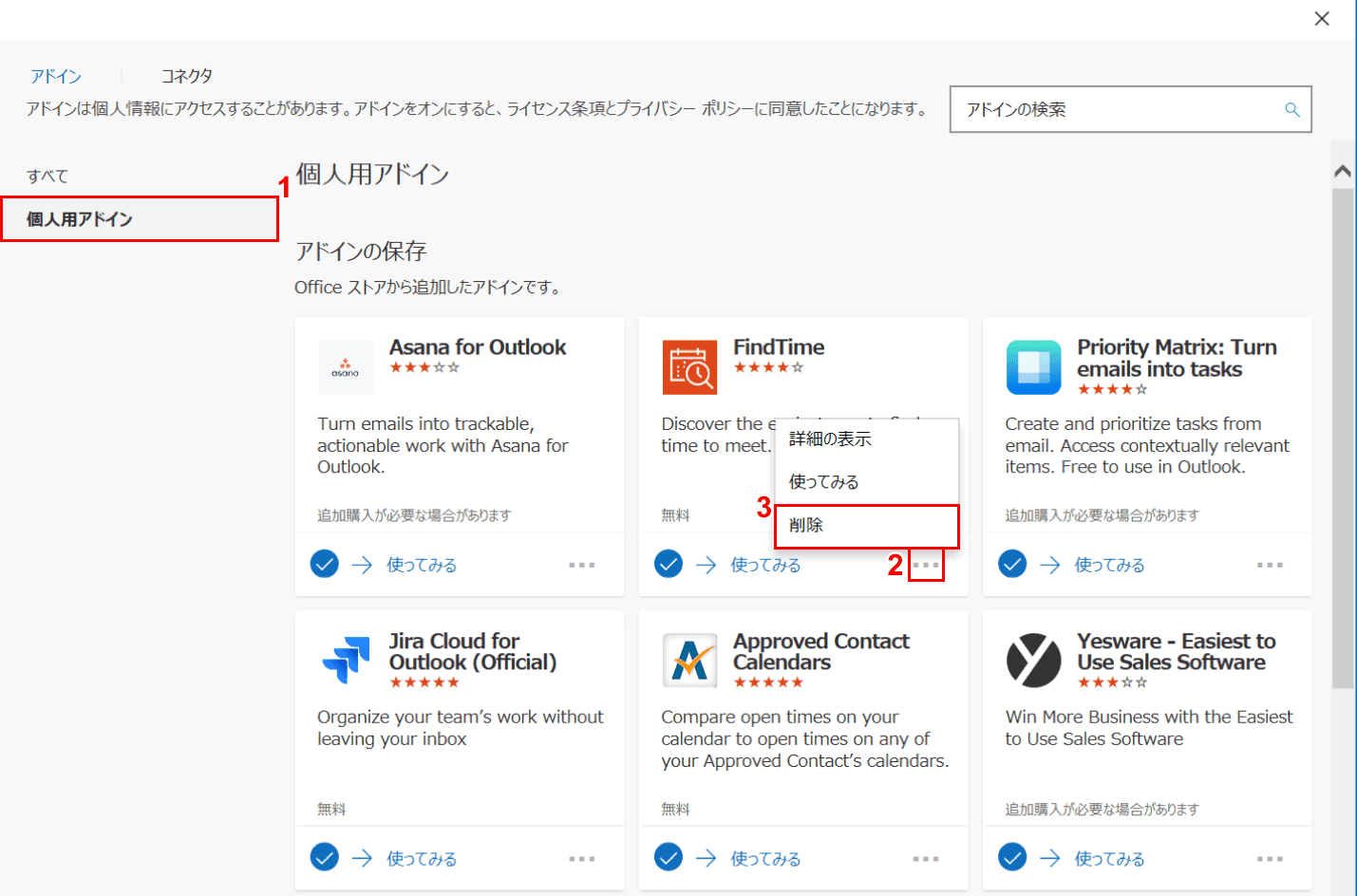
Task: Click 使ってみる link for Jira Cloud
Action: [x=422, y=858]
